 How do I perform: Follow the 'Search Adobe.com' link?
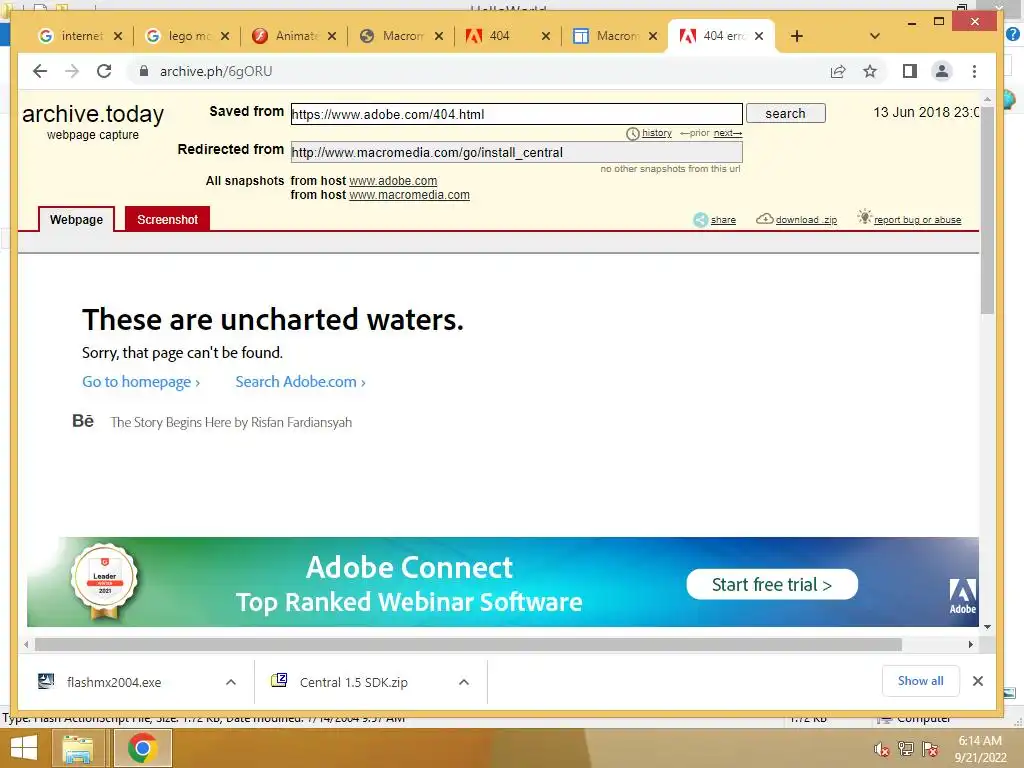click(300, 382)
